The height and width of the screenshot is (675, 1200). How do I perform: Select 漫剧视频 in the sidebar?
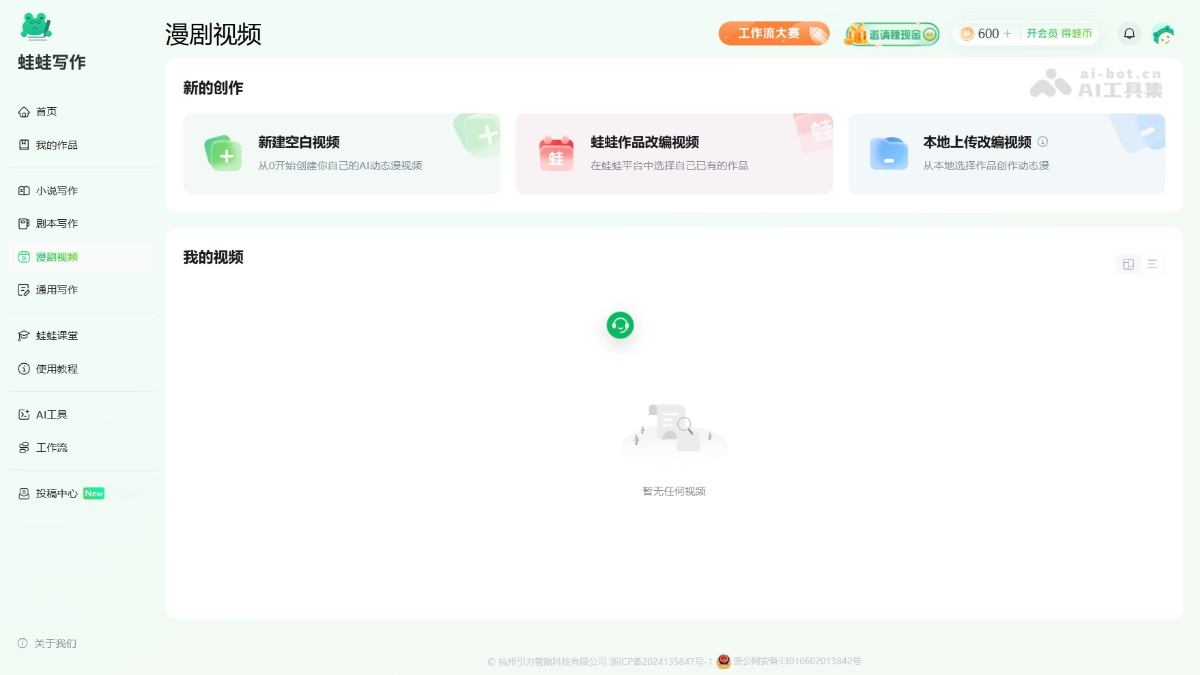(x=83, y=257)
